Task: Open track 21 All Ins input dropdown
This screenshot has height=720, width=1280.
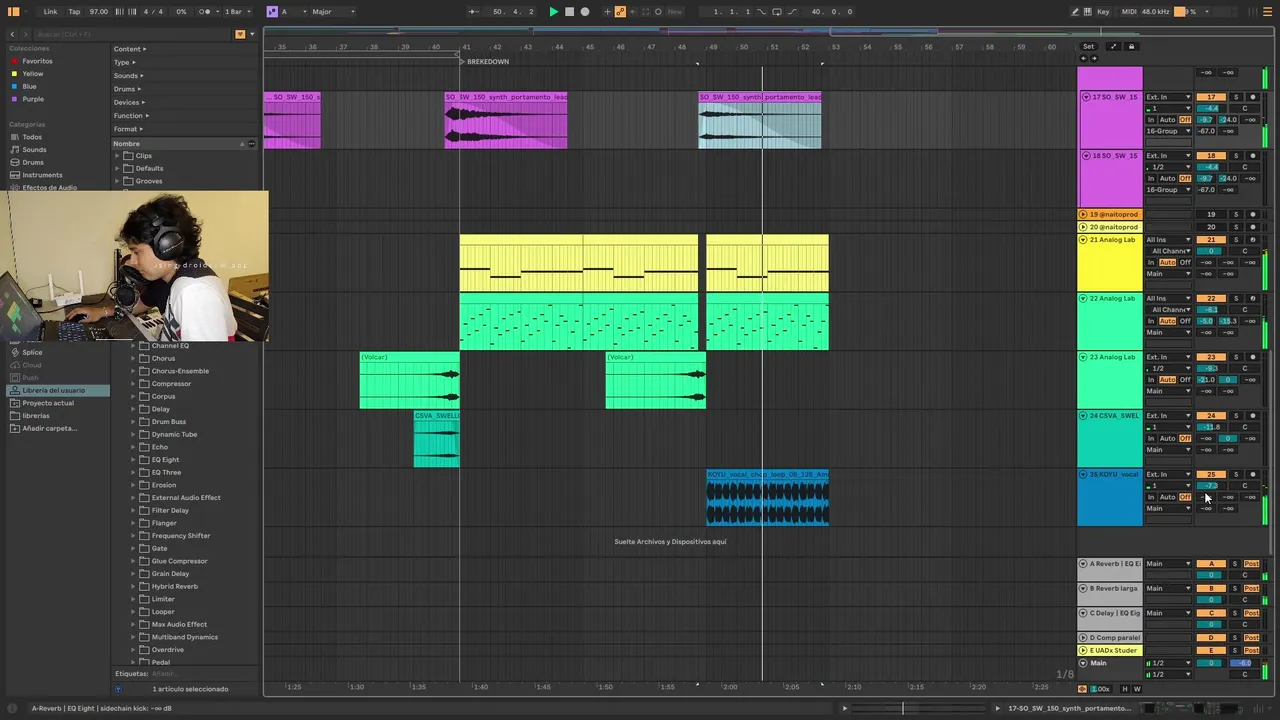Action: (1169, 240)
